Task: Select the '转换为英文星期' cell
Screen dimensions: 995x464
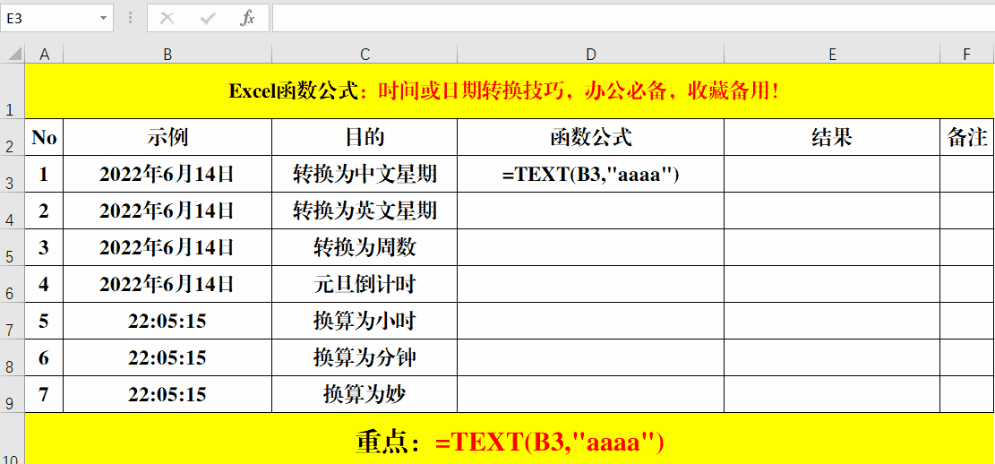Action: [364, 211]
